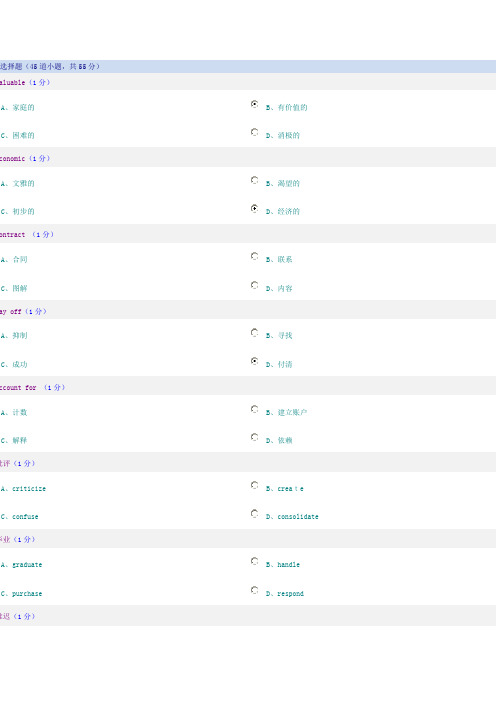Select radio button for B 渴望的

(x=254, y=180)
